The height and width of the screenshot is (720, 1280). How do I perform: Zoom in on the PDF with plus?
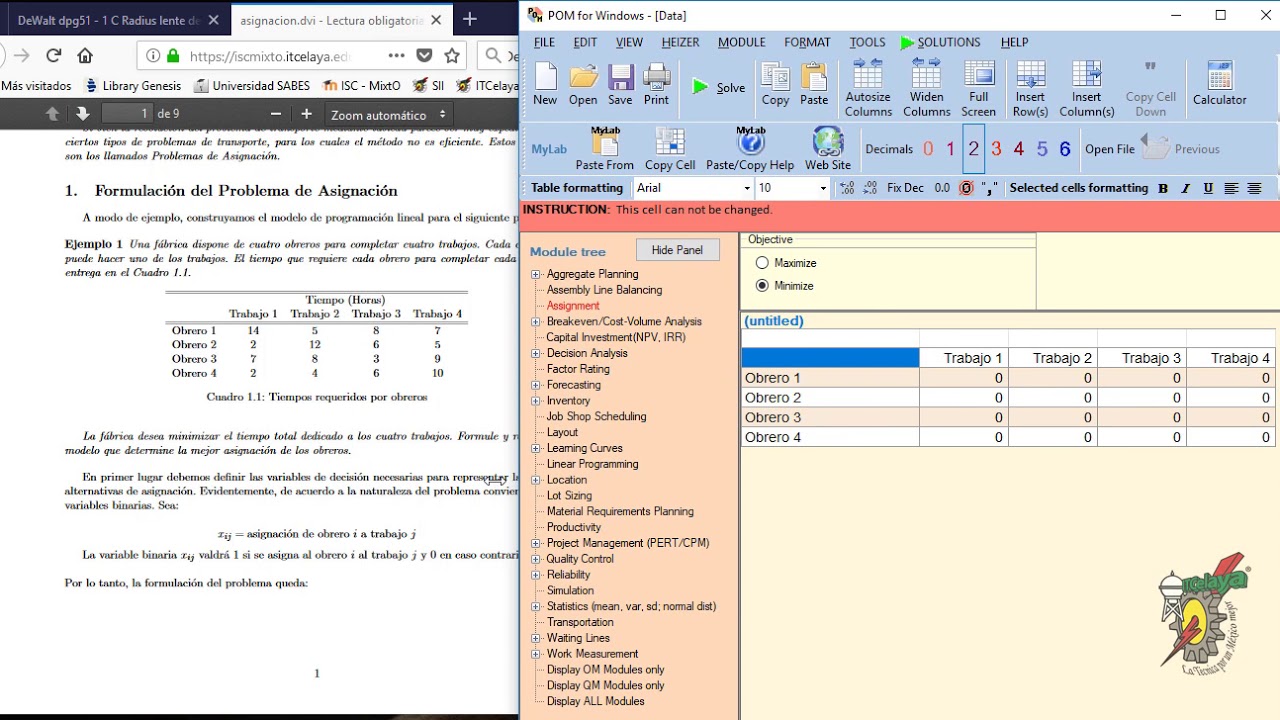[306, 114]
